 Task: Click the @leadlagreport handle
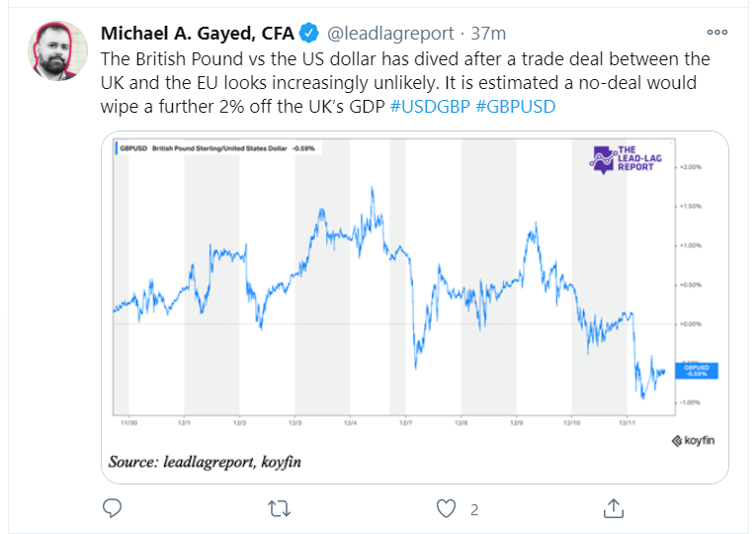385,33
